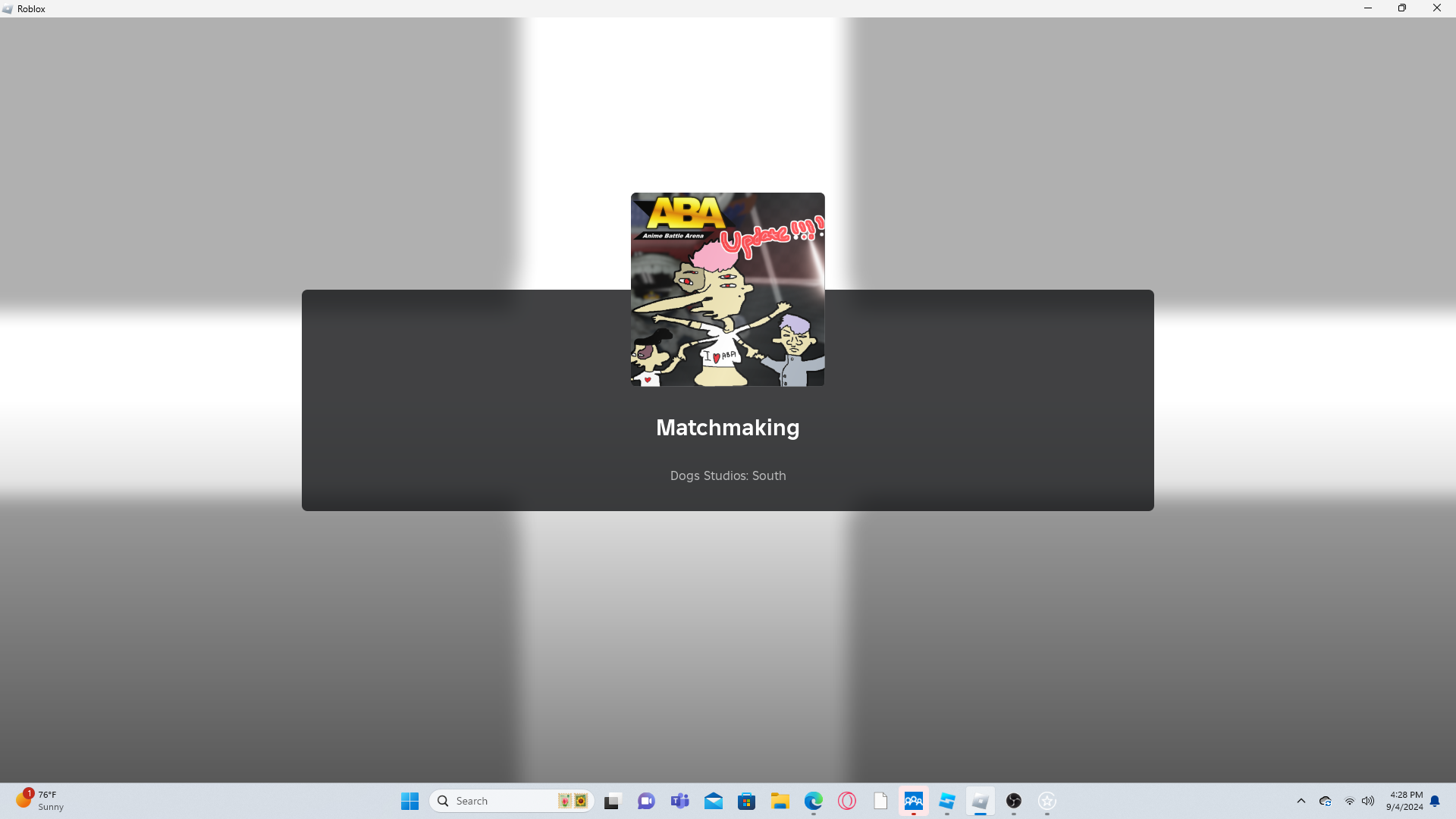Open the Opera GX browser icon
1456x819 pixels.
tap(846, 801)
